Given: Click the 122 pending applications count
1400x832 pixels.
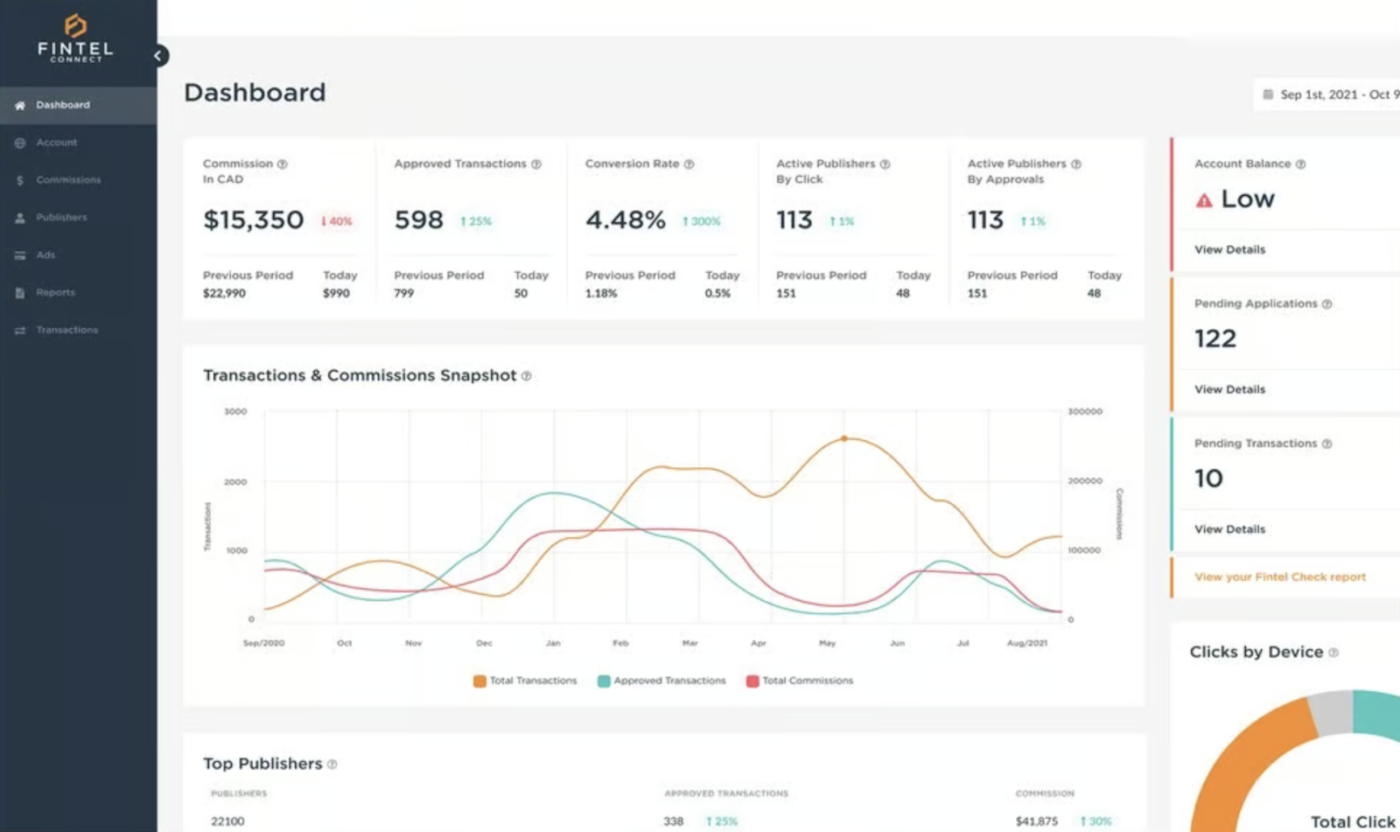Looking at the screenshot, I should point(1215,339).
